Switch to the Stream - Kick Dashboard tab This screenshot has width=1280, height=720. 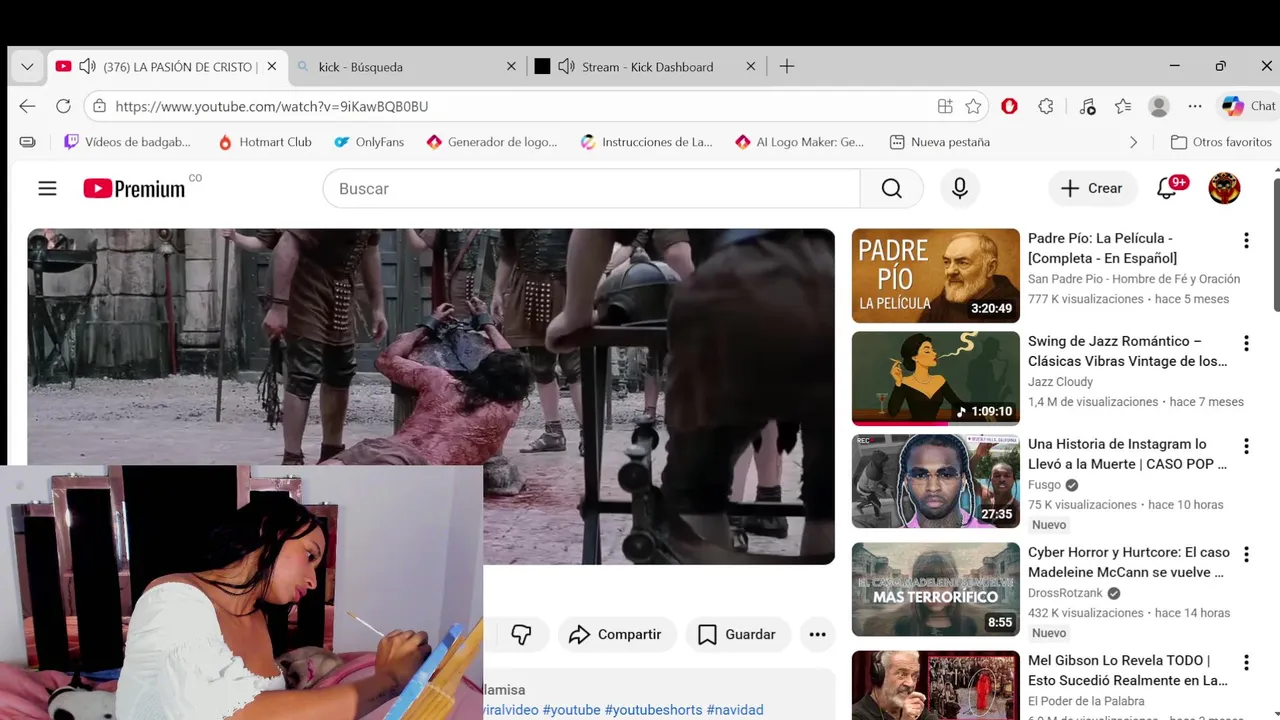[x=646, y=67]
